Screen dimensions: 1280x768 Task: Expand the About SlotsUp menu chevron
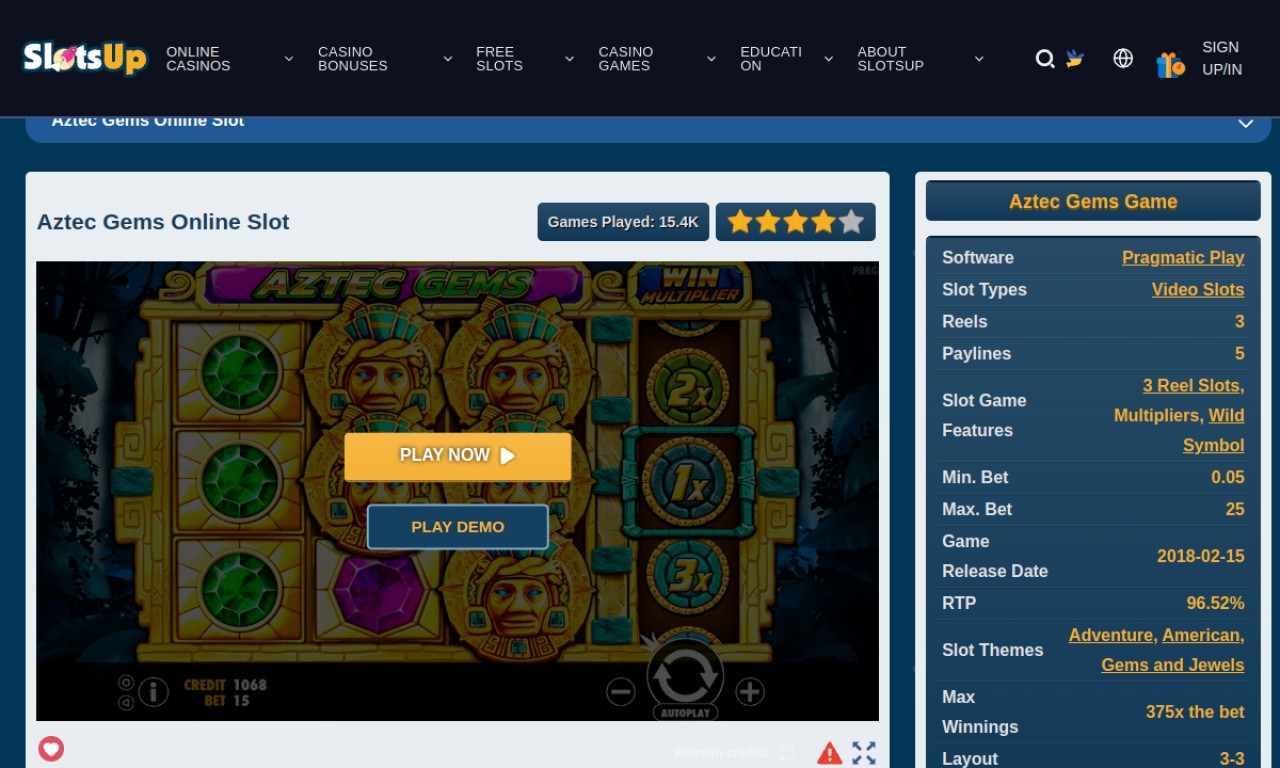pos(979,59)
